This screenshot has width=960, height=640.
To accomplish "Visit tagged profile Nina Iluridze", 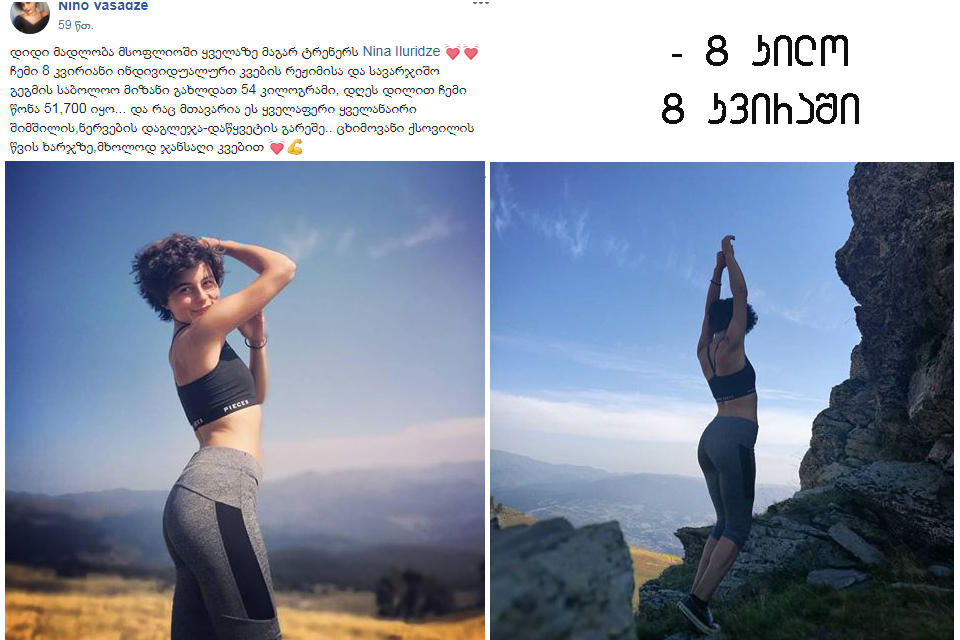I will pyautogui.click(x=402, y=52).
